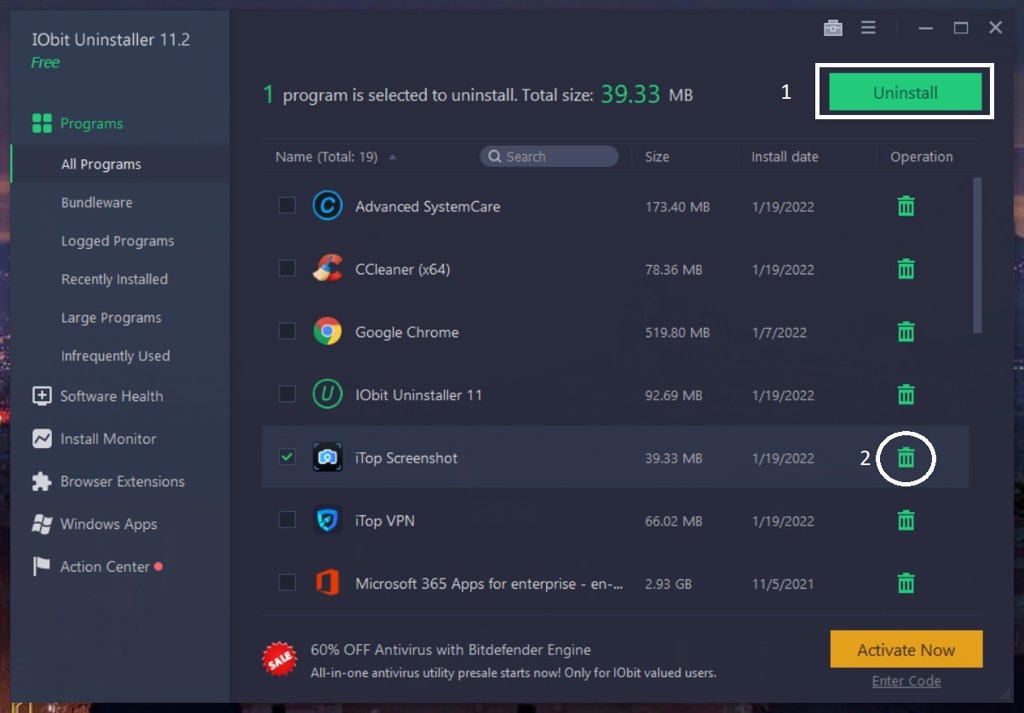Click the 519.80 MB size value
This screenshot has width=1024, height=713.
click(677, 332)
